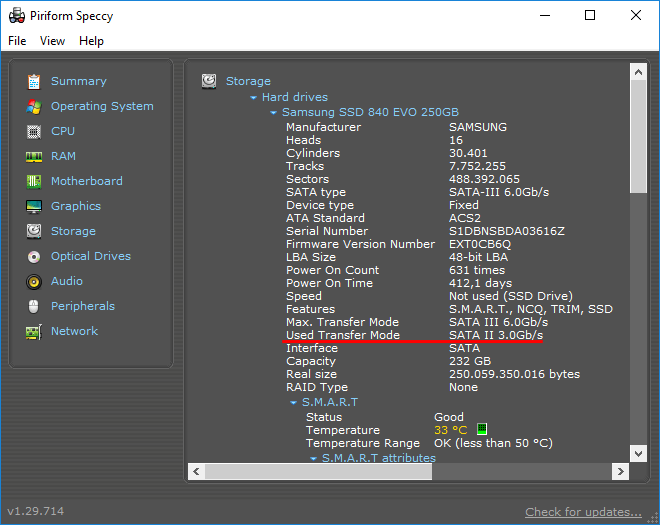Screen dimensions: 660x525
Task: Click the Network card icon
Action: coord(34,332)
